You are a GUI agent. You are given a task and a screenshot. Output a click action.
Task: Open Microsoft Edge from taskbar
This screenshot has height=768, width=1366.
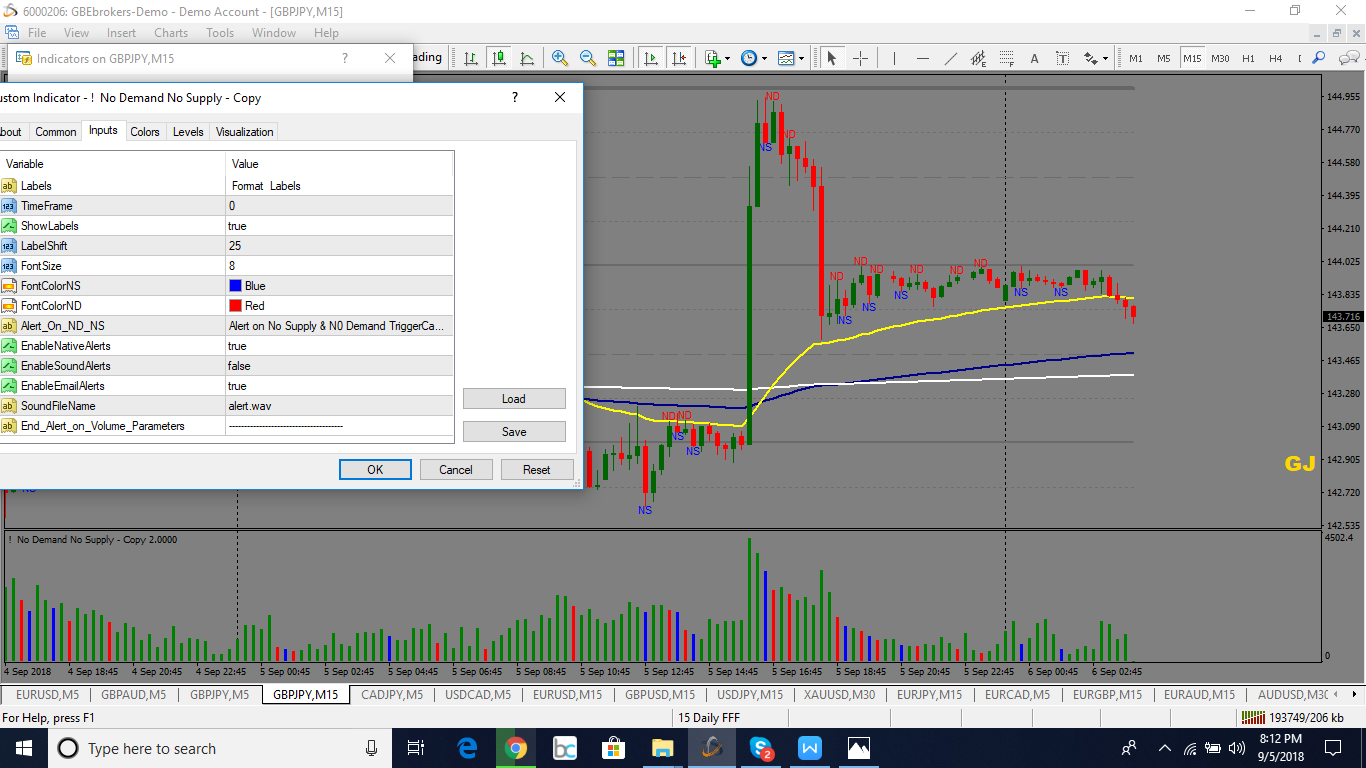click(467, 748)
